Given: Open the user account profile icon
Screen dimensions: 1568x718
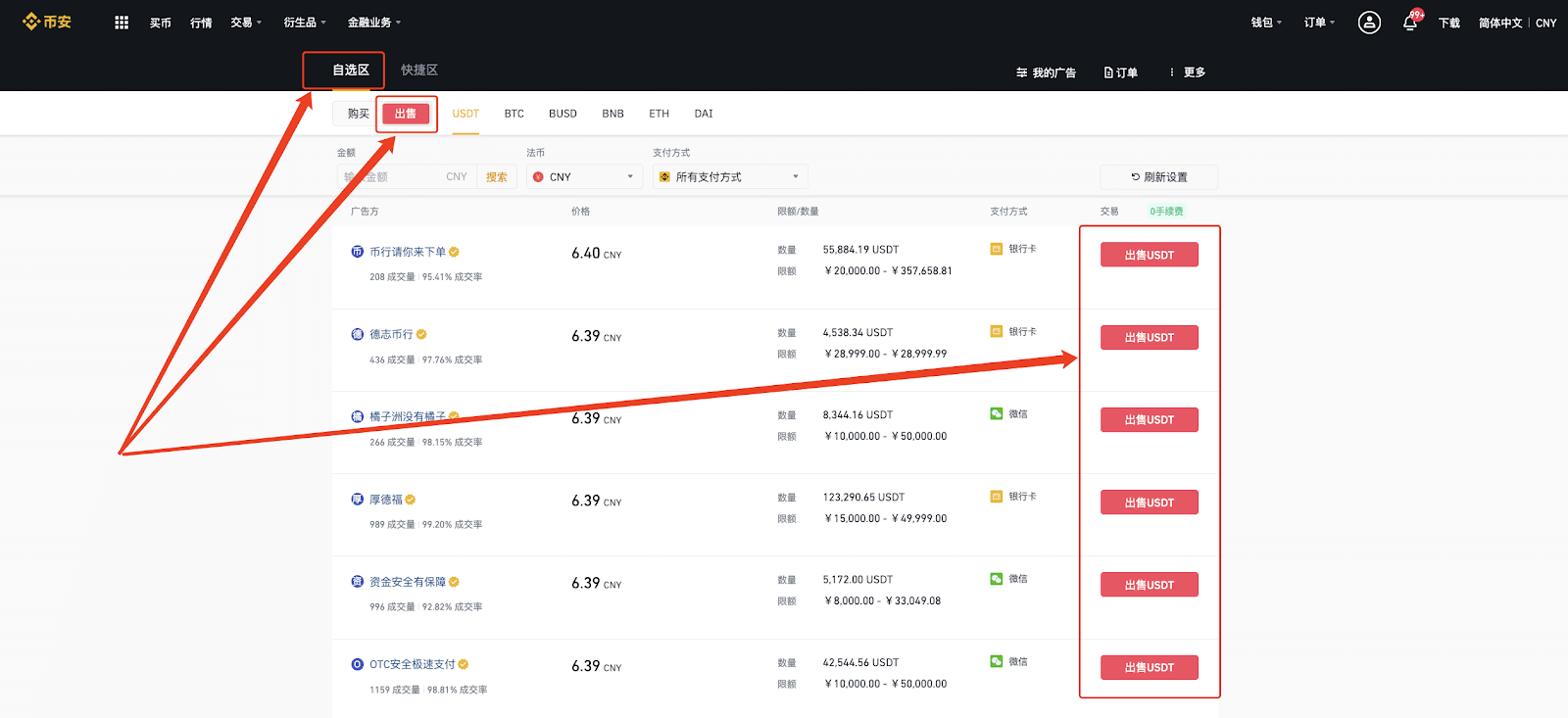Looking at the screenshot, I should 1369,23.
